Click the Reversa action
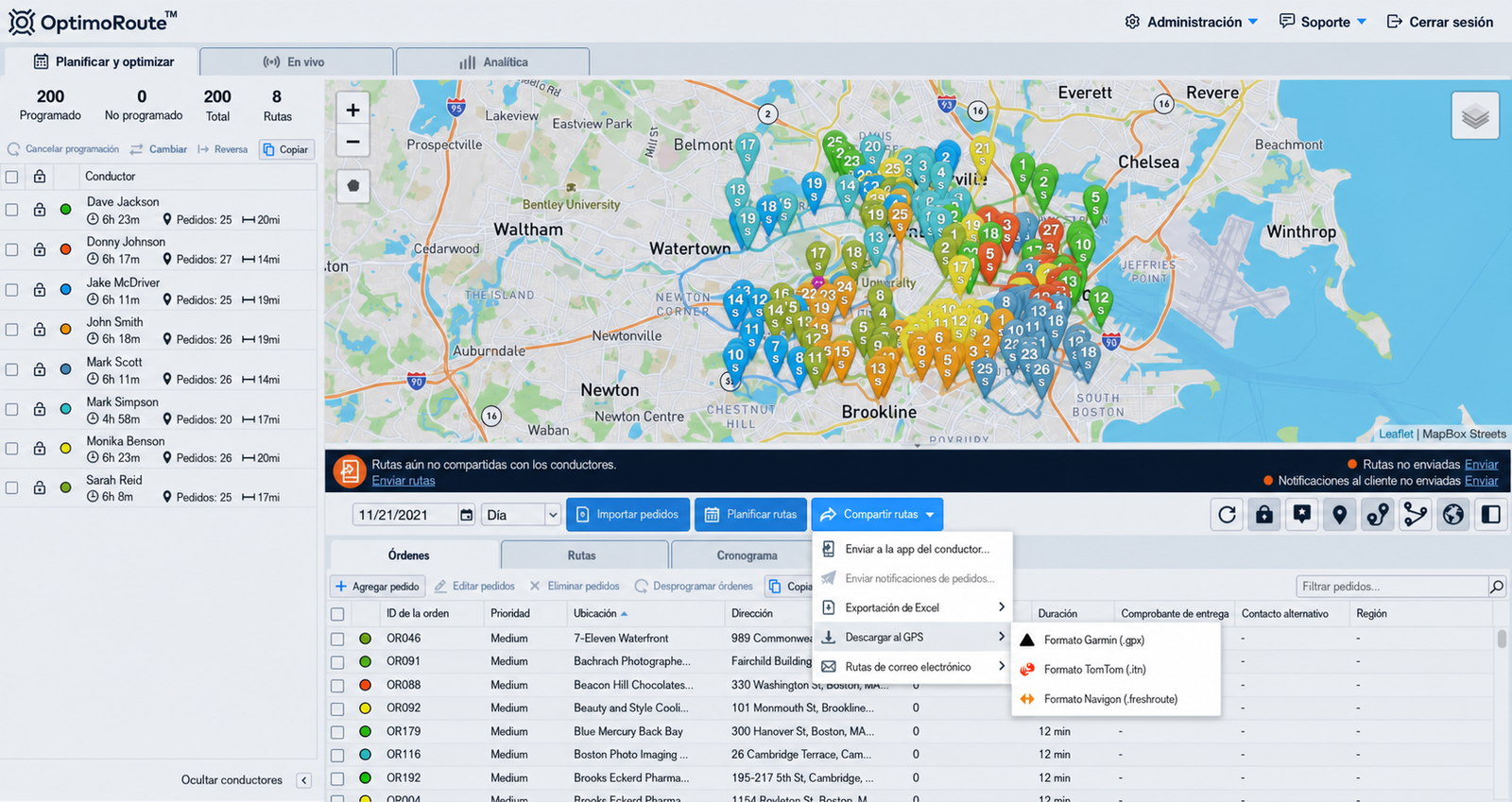Image resolution: width=1512 pixels, height=802 pixels. click(223, 149)
